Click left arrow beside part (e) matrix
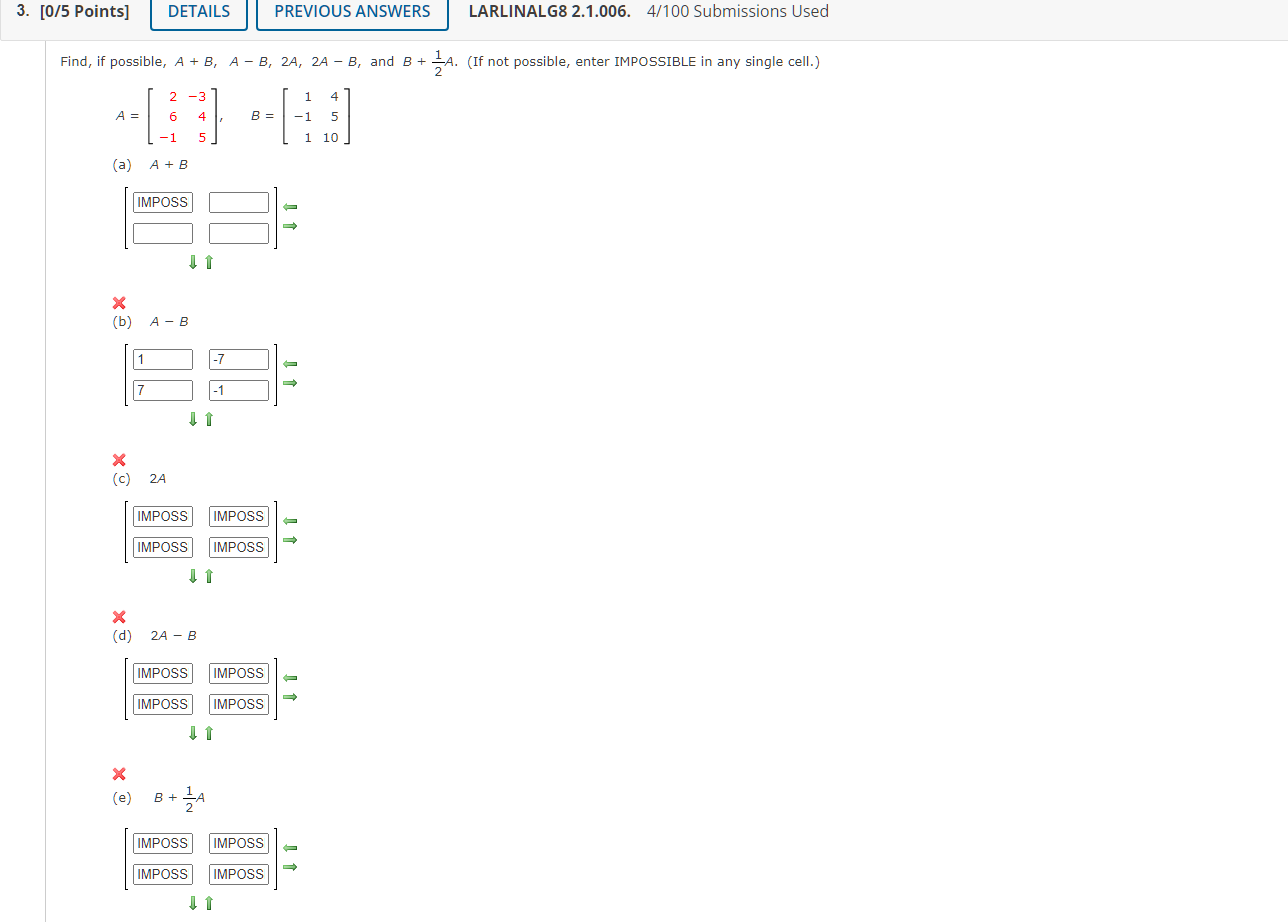1288x922 pixels. 289,847
